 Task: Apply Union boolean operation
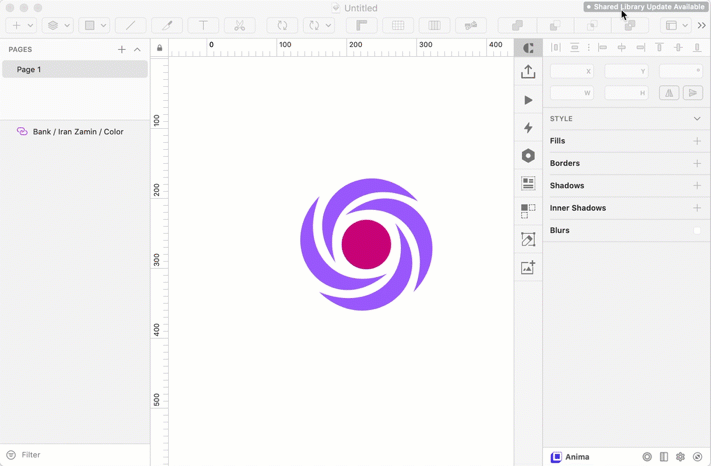point(517,25)
